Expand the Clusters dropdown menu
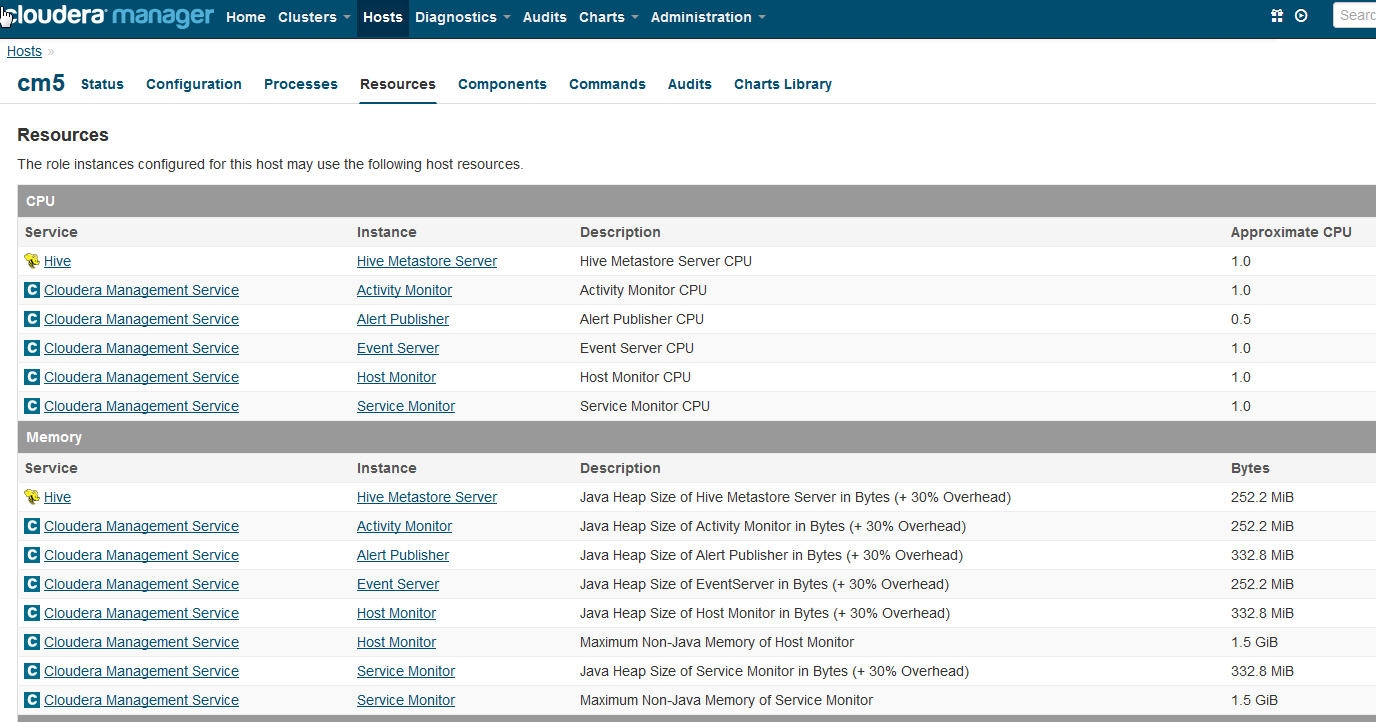 pos(314,17)
